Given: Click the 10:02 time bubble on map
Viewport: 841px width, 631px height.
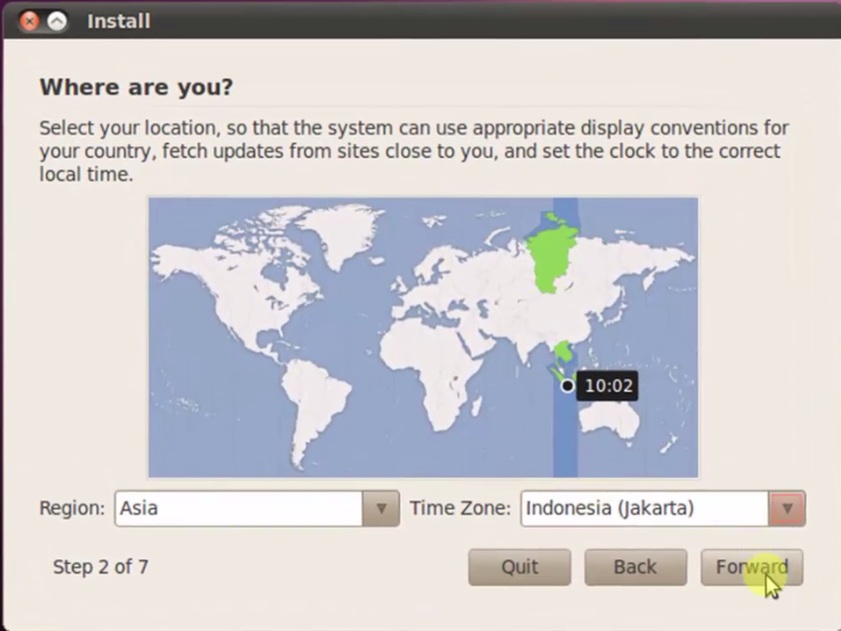Looking at the screenshot, I should [x=608, y=385].
